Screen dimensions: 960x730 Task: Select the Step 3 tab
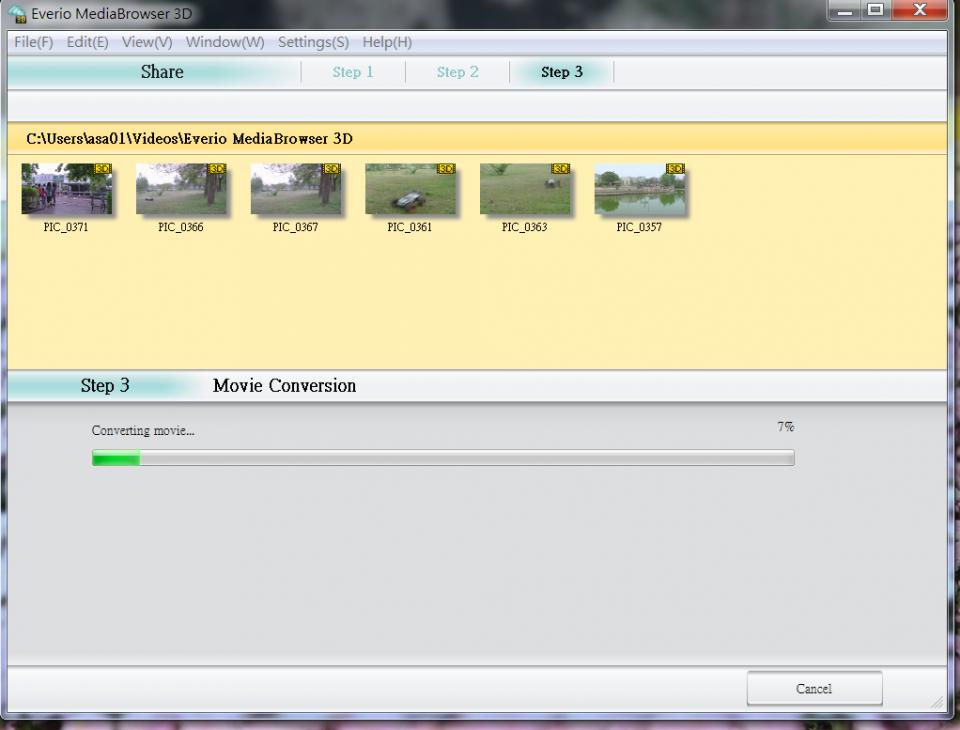[561, 72]
